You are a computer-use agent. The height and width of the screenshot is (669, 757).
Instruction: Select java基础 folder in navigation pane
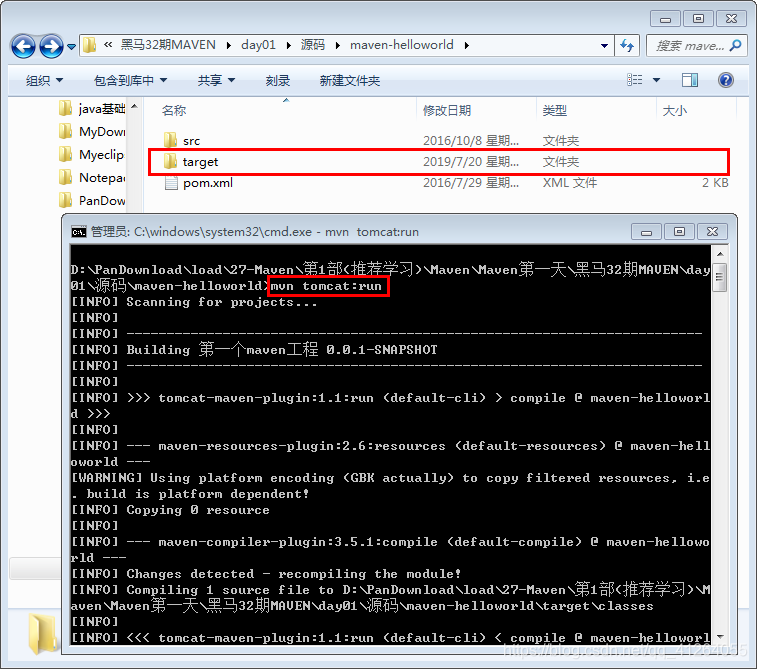tap(92, 109)
